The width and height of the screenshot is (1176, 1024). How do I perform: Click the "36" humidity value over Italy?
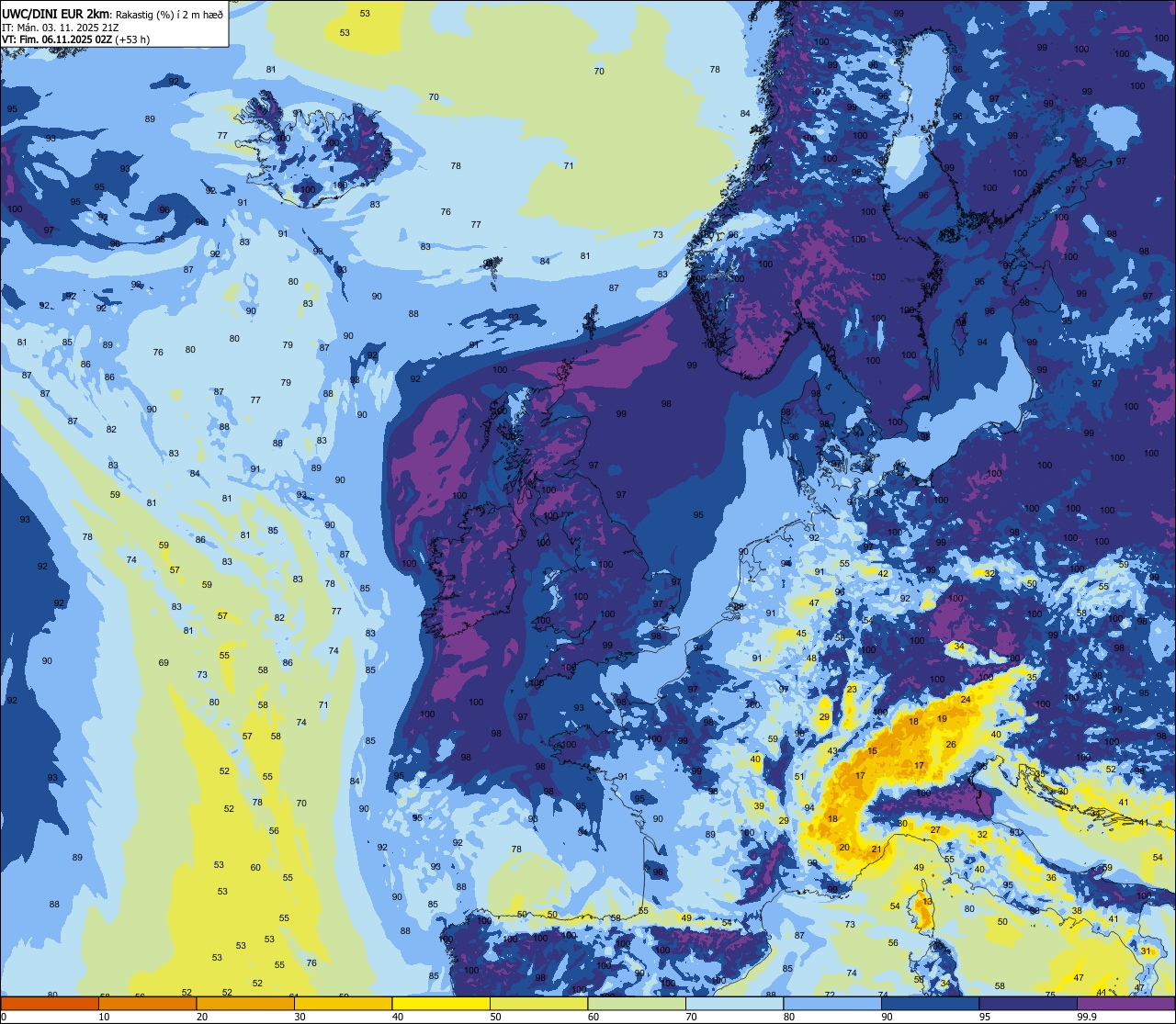(1051, 878)
